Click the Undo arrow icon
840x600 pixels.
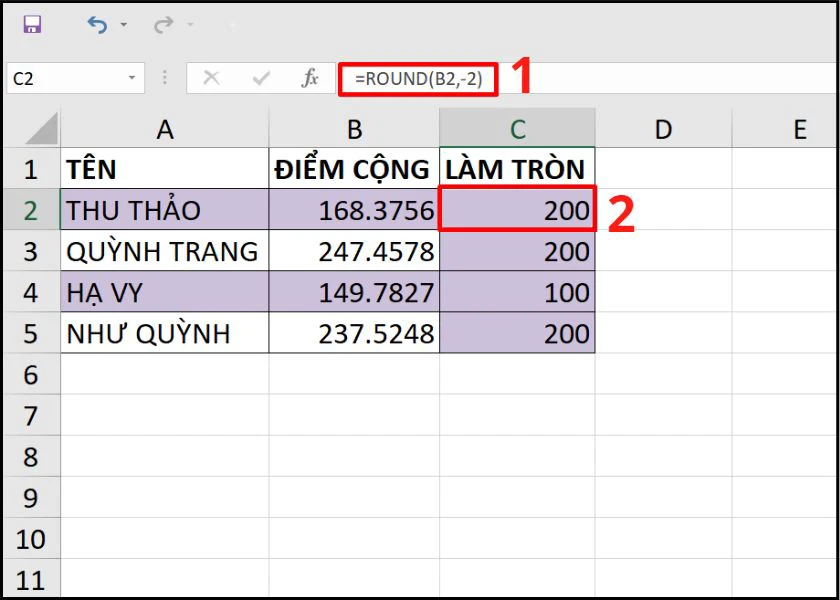pyautogui.click(x=97, y=25)
